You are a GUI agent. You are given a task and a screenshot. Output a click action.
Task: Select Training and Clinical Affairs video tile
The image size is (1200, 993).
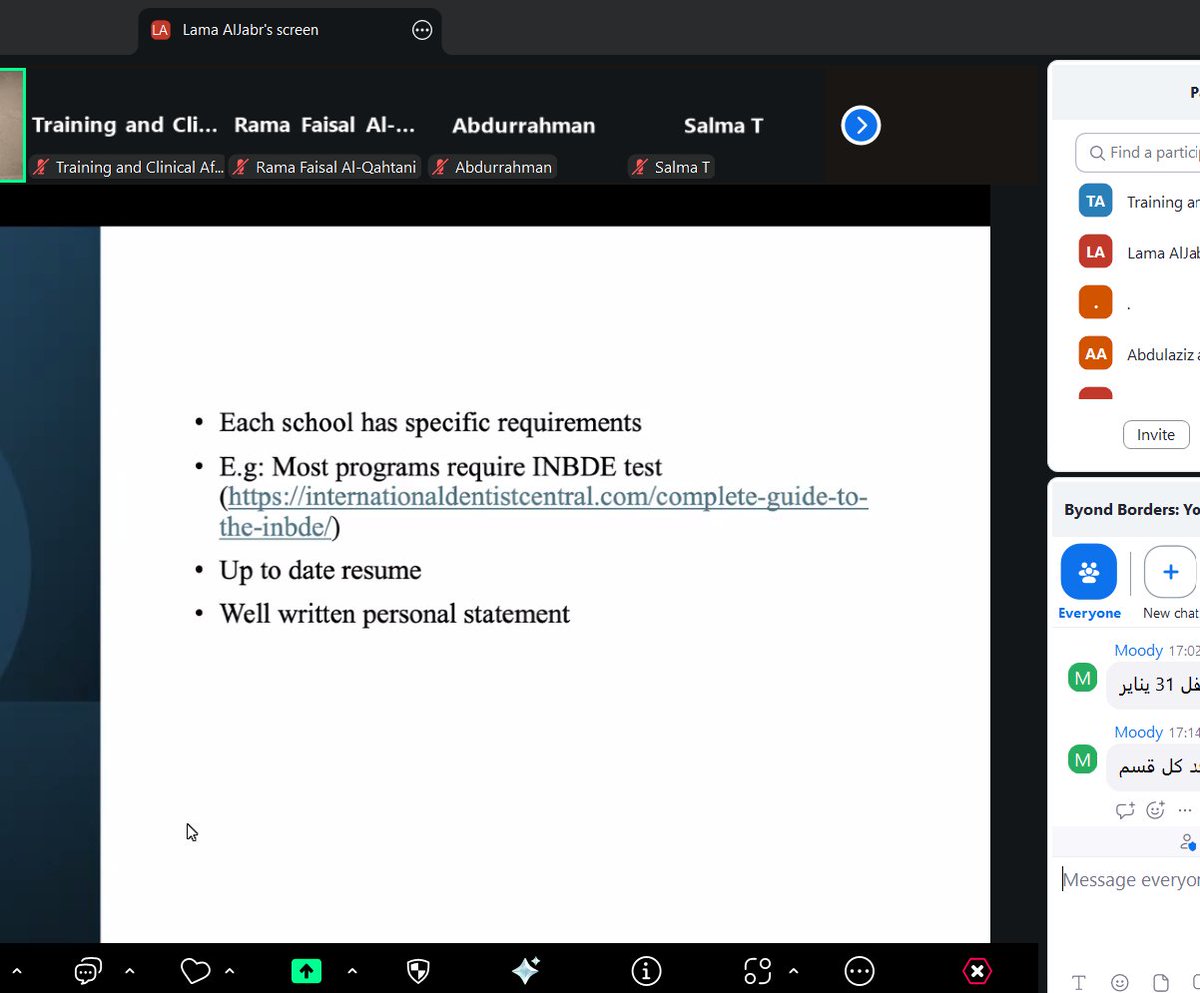coord(126,125)
